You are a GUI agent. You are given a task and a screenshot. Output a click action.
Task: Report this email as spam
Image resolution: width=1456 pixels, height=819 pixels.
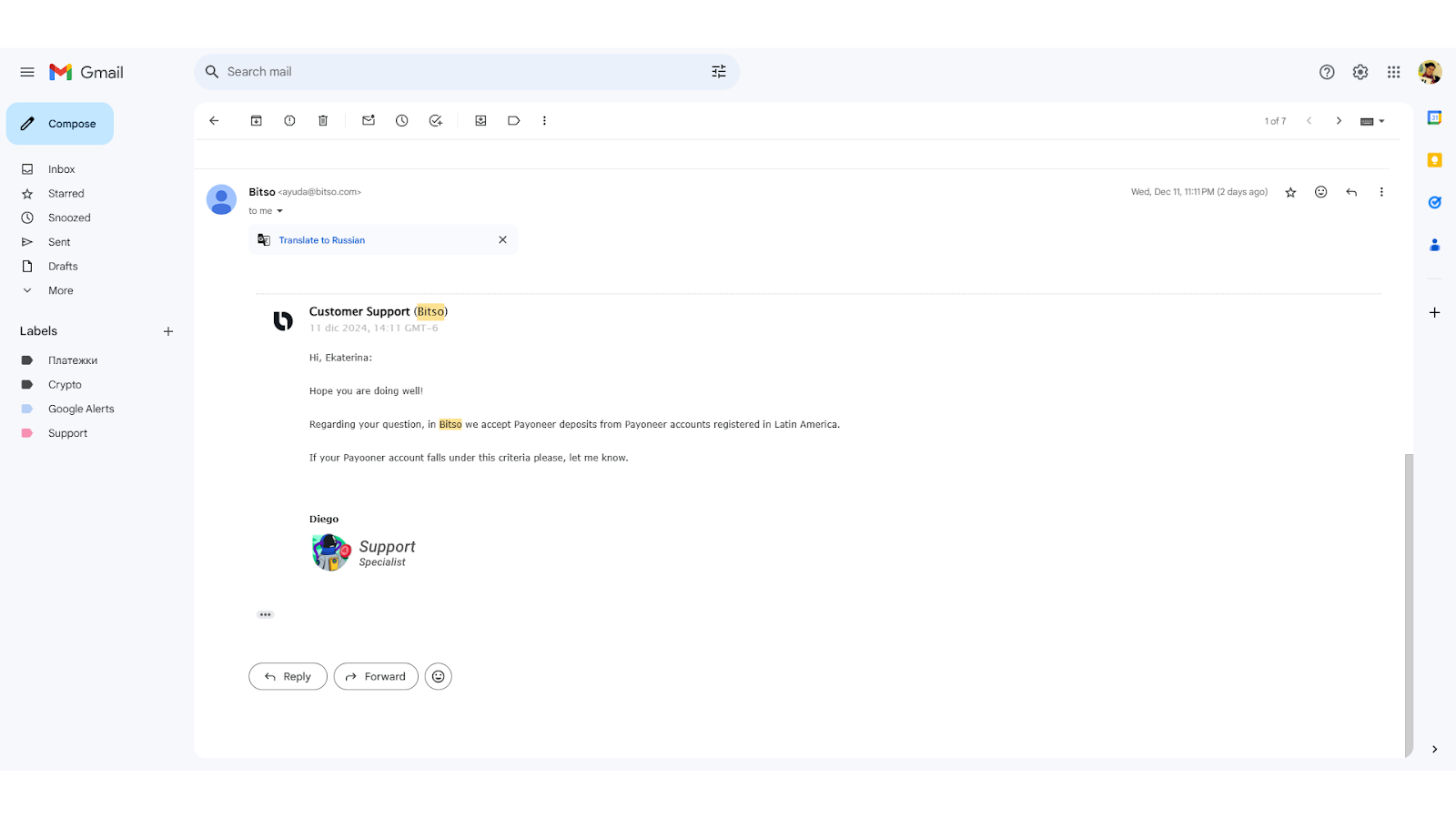[289, 121]
